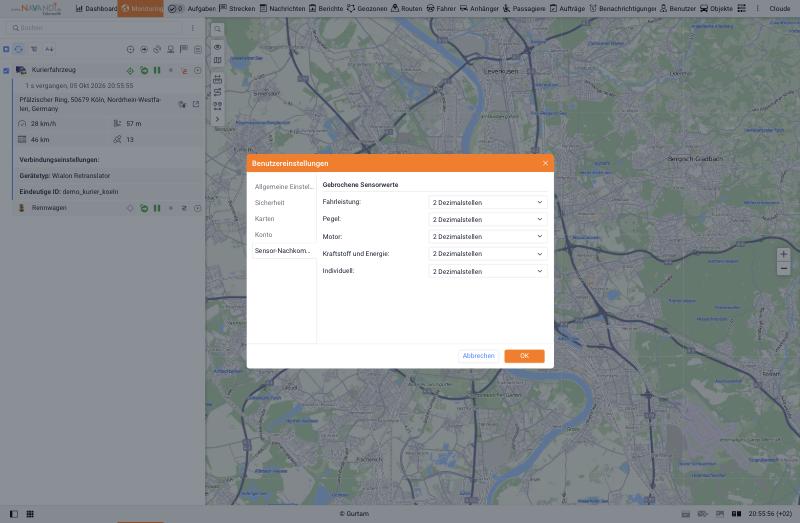Open Rennwagen's circled options menu

197,208
